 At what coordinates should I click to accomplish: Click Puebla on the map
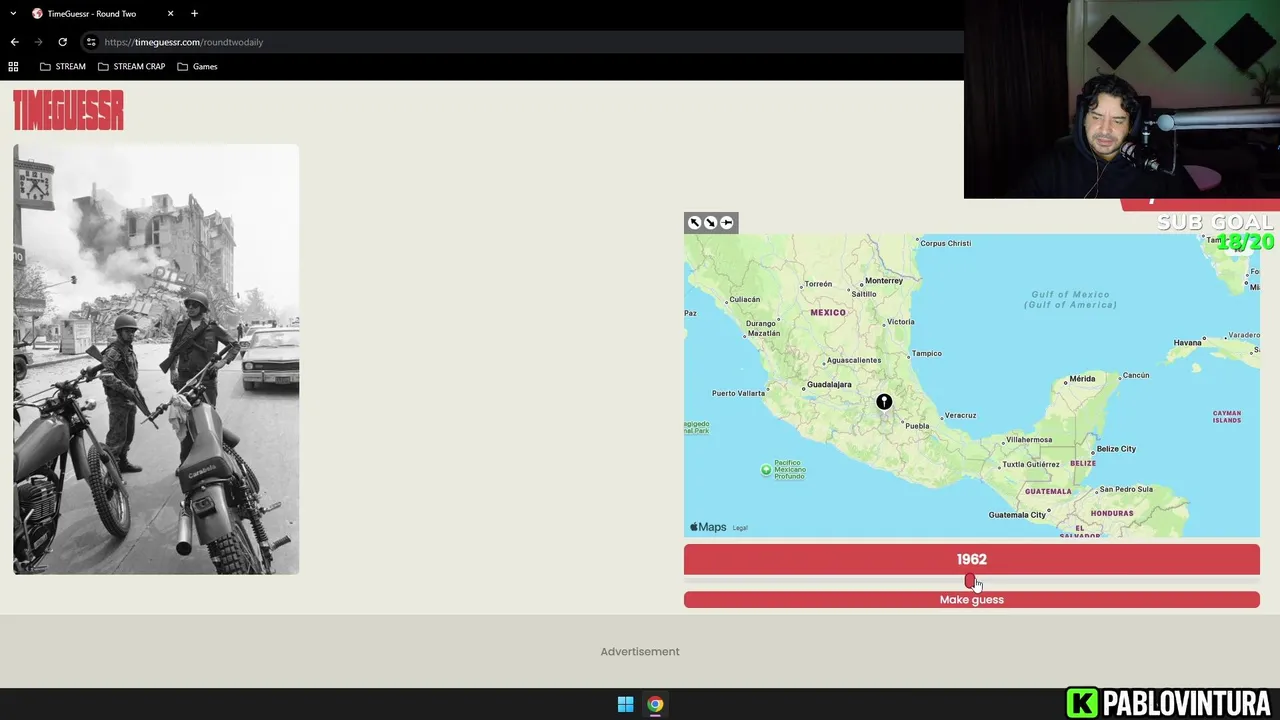tap(915, 426)
